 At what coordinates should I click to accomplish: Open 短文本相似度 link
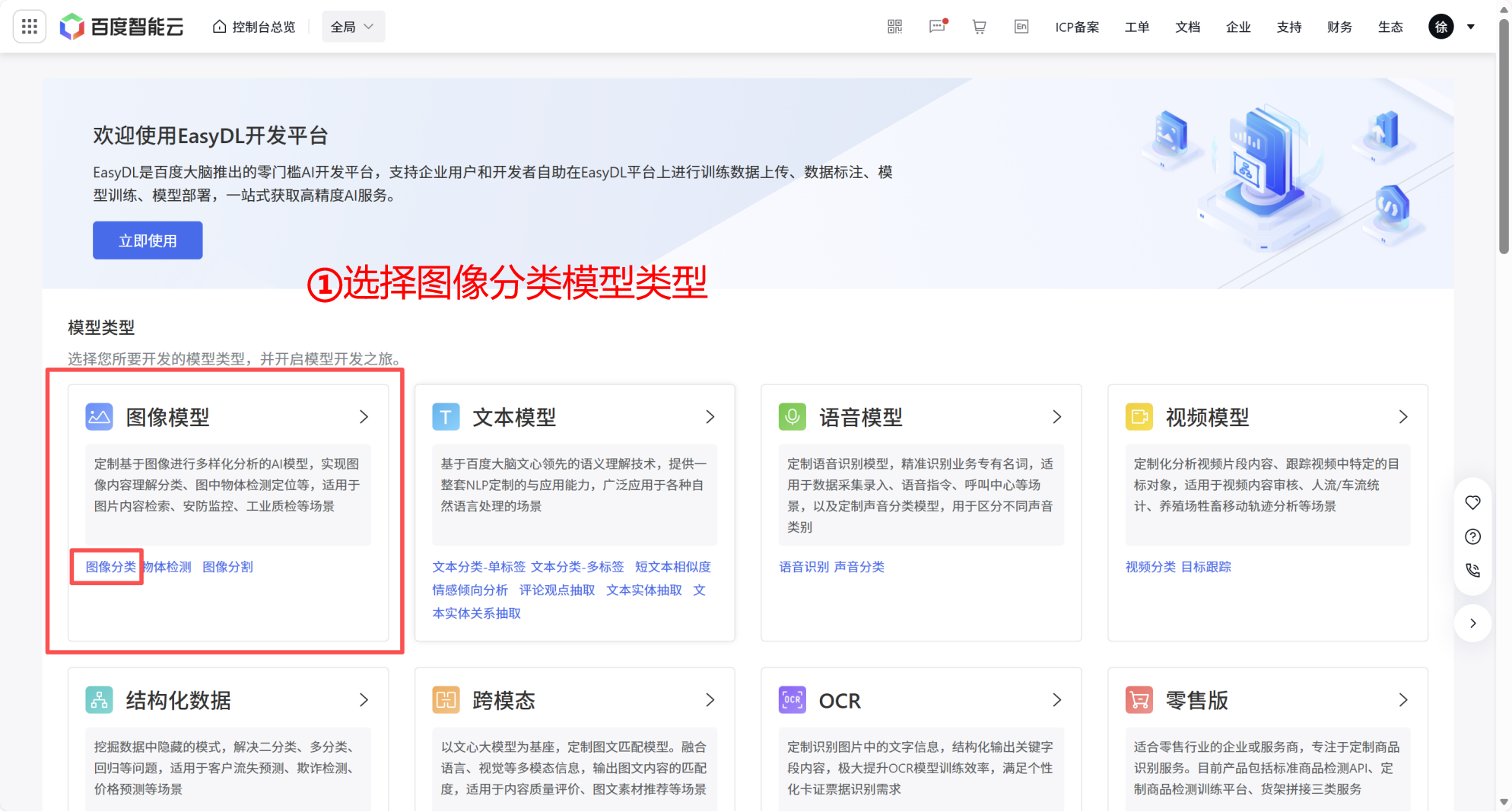point(673,567)
